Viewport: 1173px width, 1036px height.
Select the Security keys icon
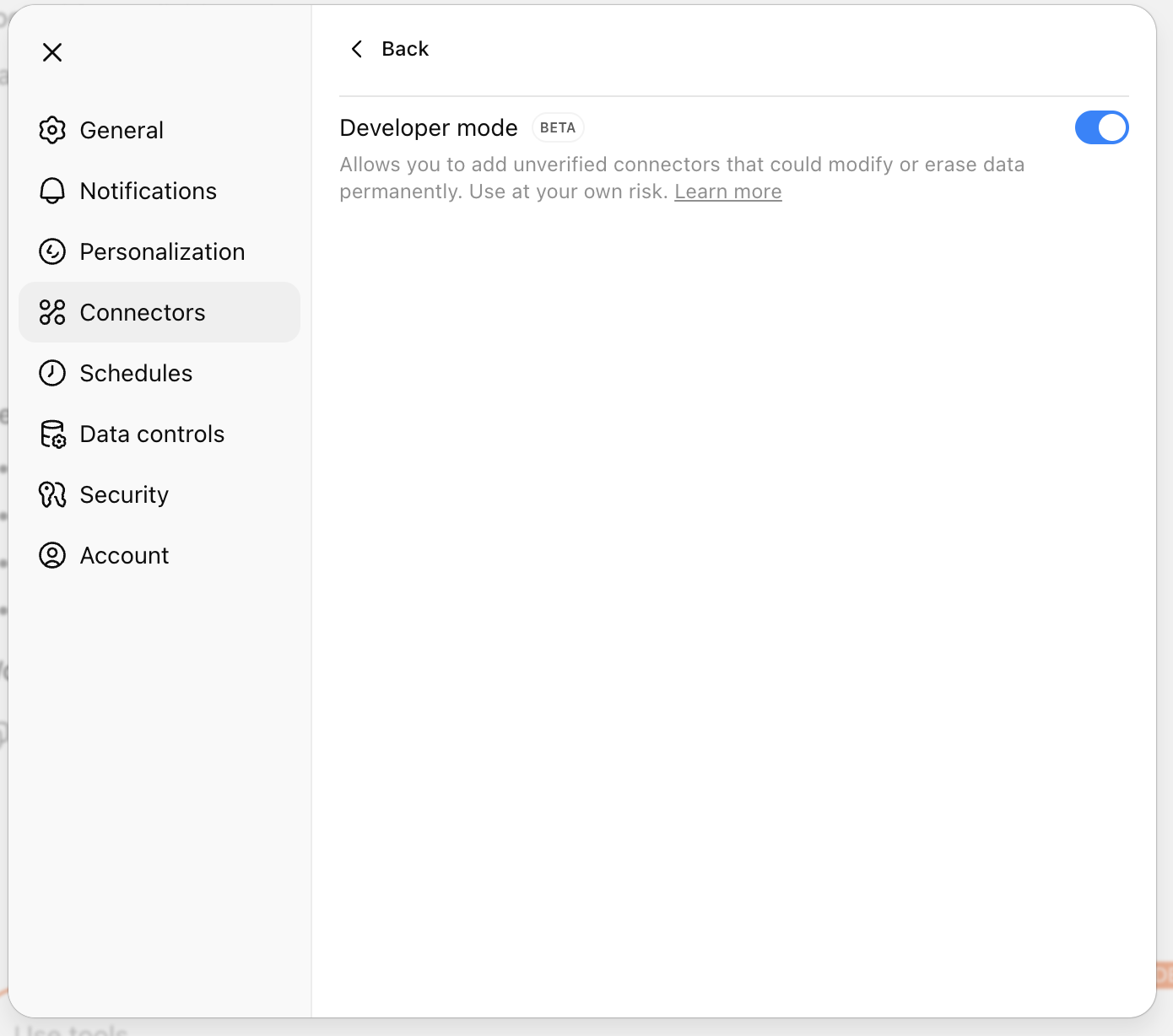[x=52, y=494]
